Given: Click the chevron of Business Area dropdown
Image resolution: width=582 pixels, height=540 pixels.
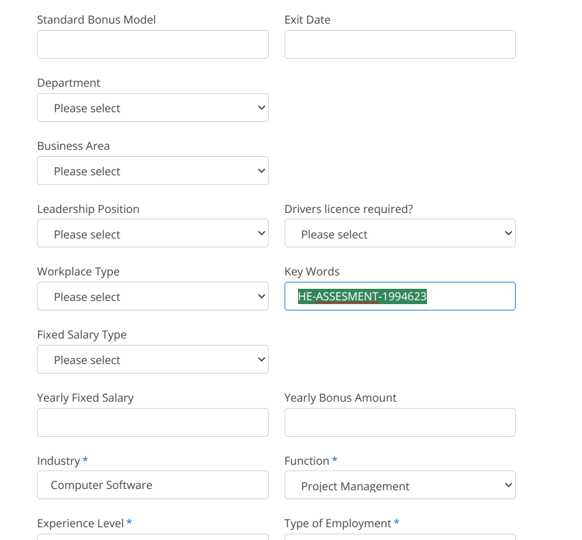Looking at the screenshot, I should tap(261, 171).
